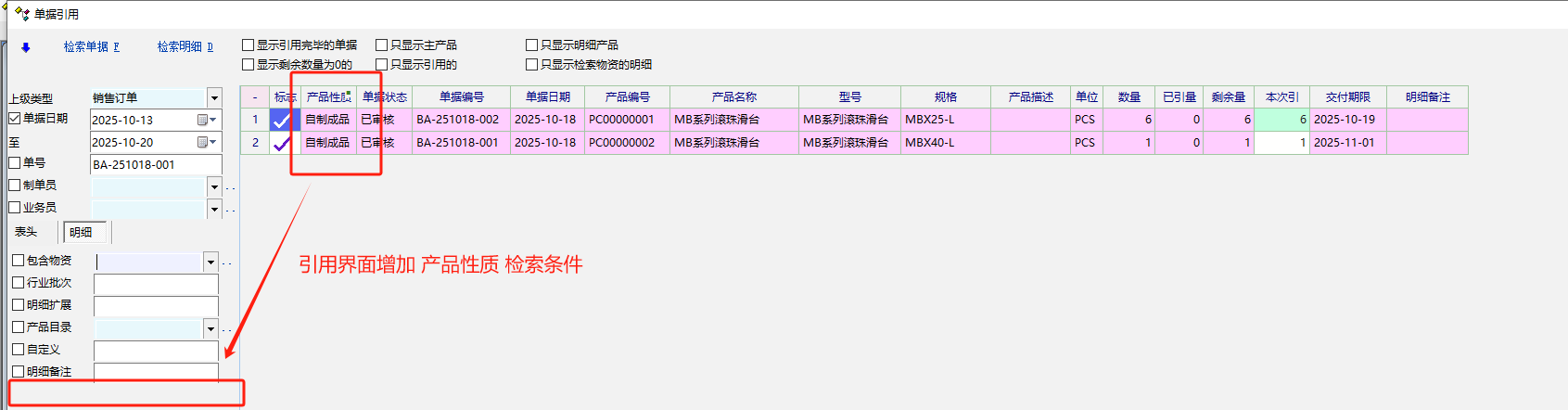Check the 只显示主产品 option
This screenshot has height=410, width=1568.
click(x=381, y=45)
